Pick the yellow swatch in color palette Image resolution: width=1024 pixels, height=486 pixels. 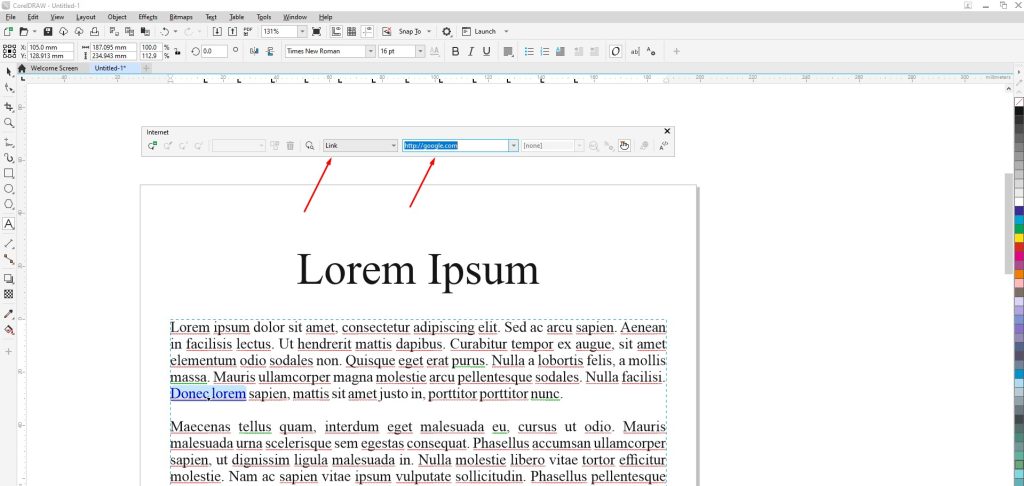click(1019, 238)
